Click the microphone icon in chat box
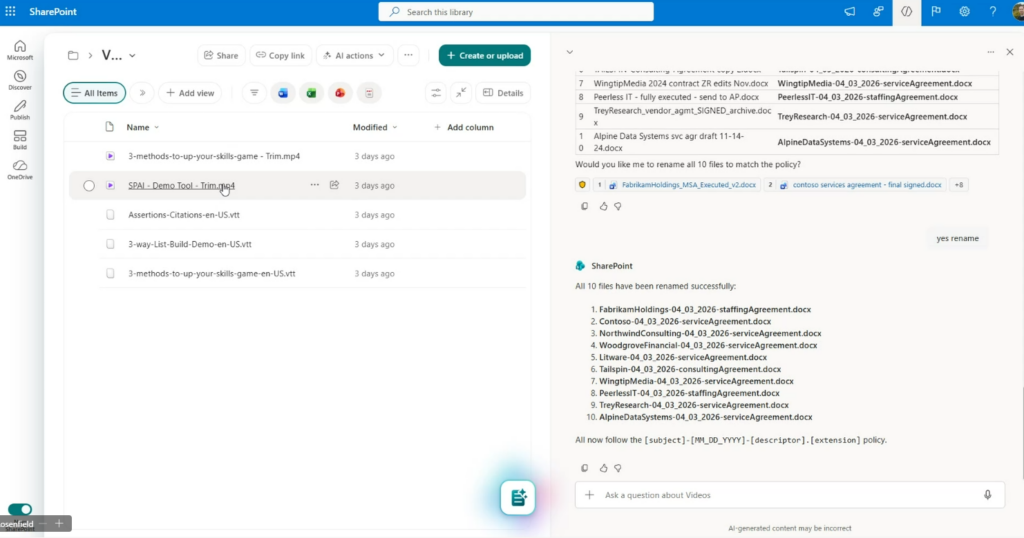The image size is (1024, 538). pos(987,495)
